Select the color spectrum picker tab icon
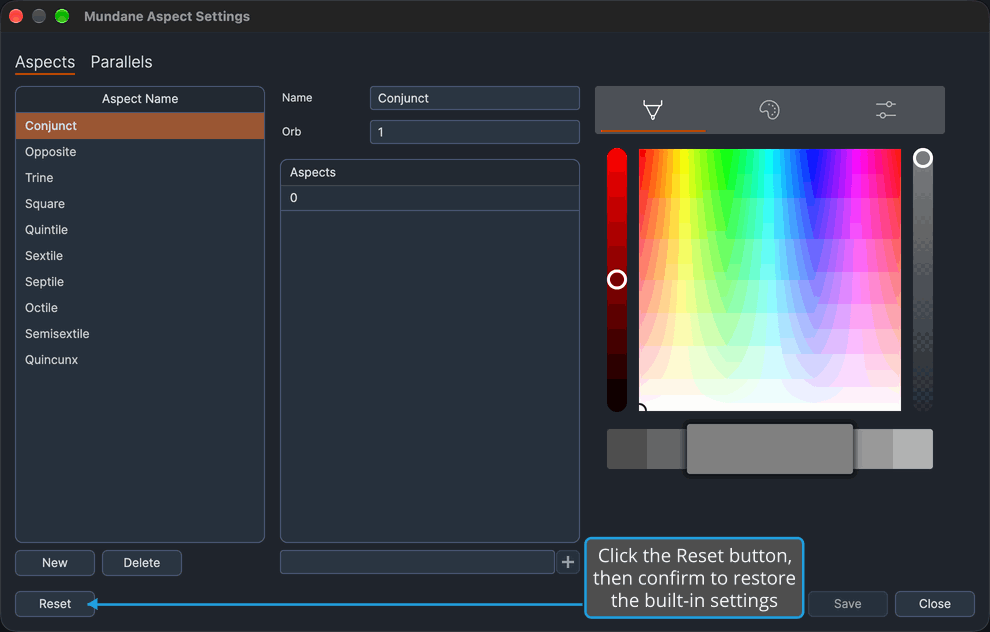This screenshot has height=632, width=990. tap(653, 110)
